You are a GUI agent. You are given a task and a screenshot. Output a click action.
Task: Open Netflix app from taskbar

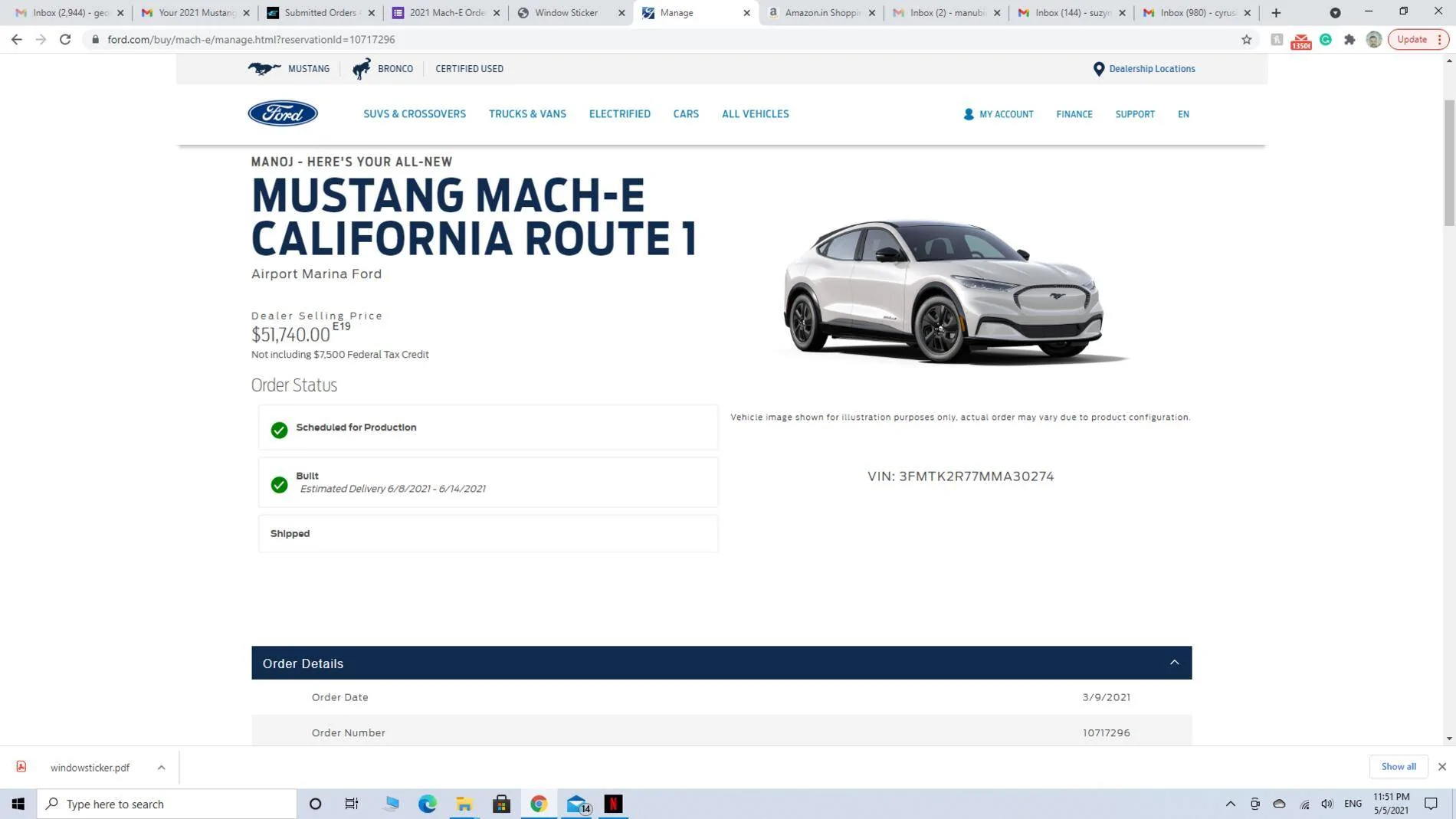[613, 804]
